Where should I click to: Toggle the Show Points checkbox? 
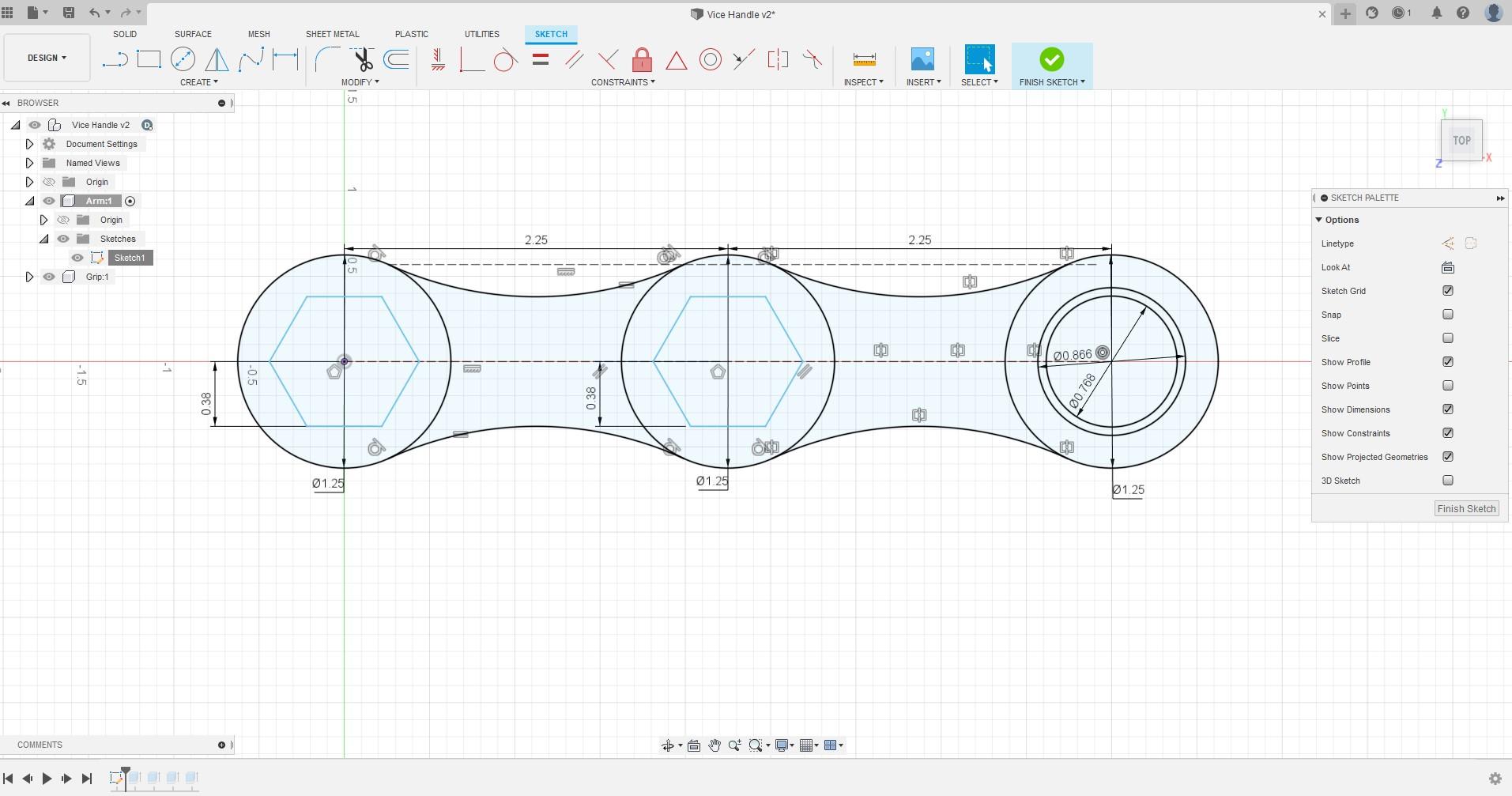1447,386
